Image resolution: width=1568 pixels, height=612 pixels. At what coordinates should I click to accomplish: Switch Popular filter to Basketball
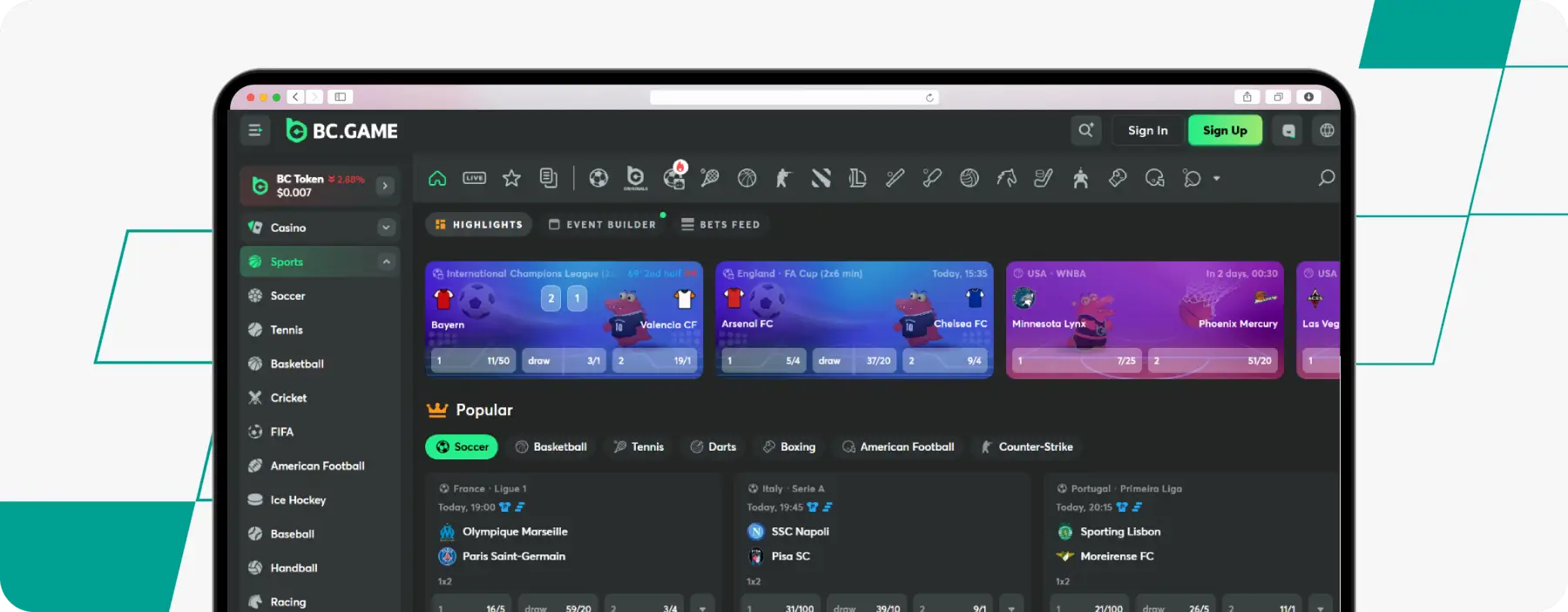click(551, 447)
